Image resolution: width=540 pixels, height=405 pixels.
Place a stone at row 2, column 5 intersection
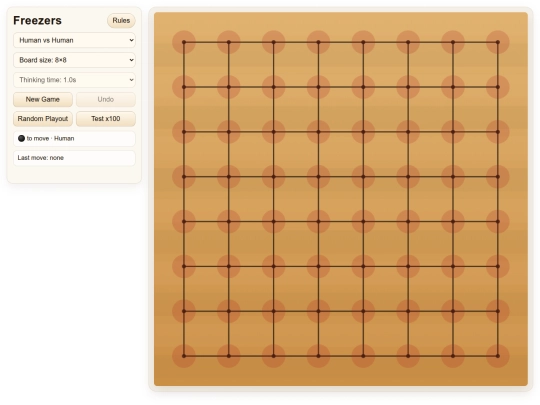point(363,87)
